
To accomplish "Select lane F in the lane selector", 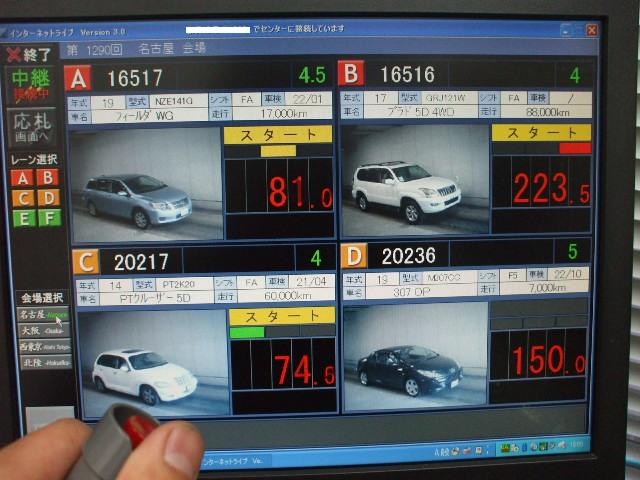I will click(48, 217).
